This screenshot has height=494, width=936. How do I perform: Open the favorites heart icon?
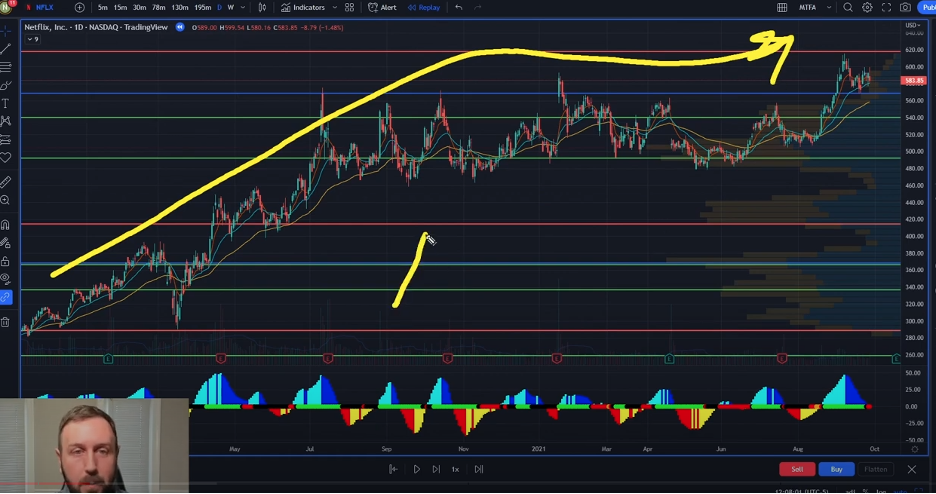(6, 158)
